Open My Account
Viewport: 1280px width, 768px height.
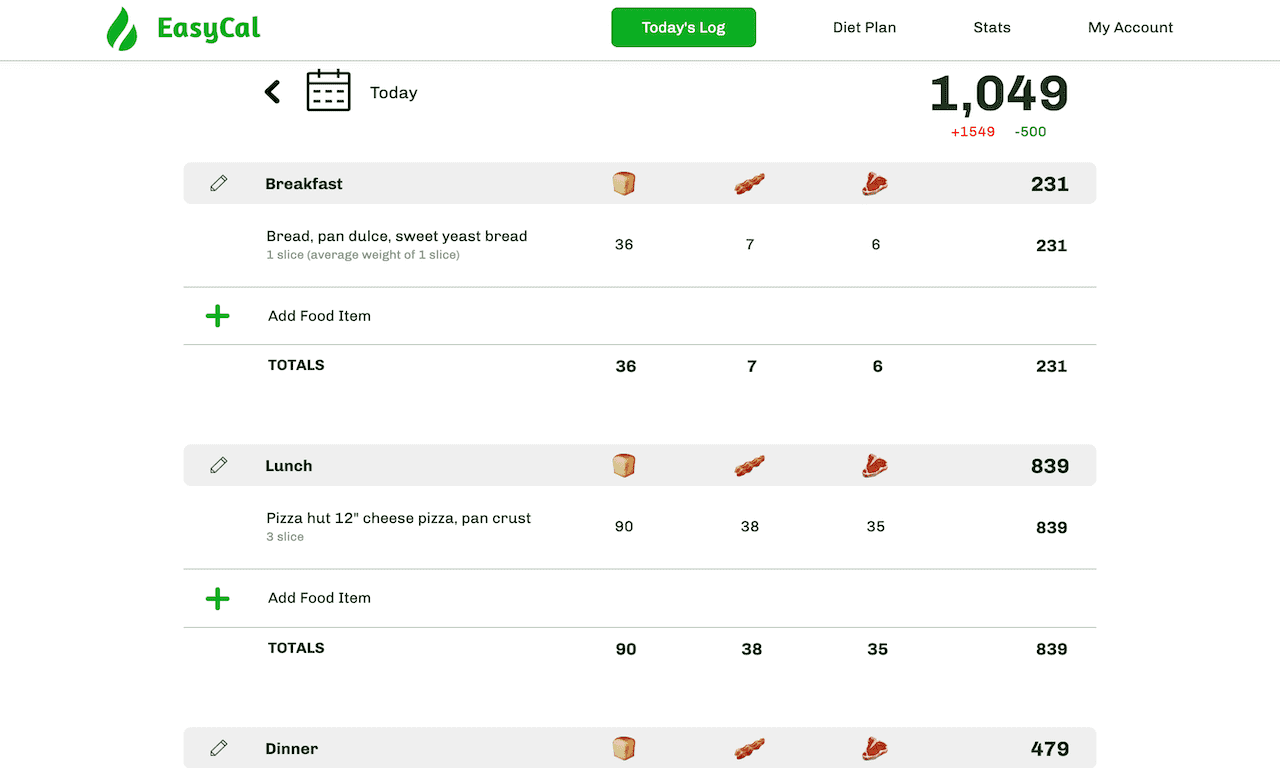[1131, 27]
